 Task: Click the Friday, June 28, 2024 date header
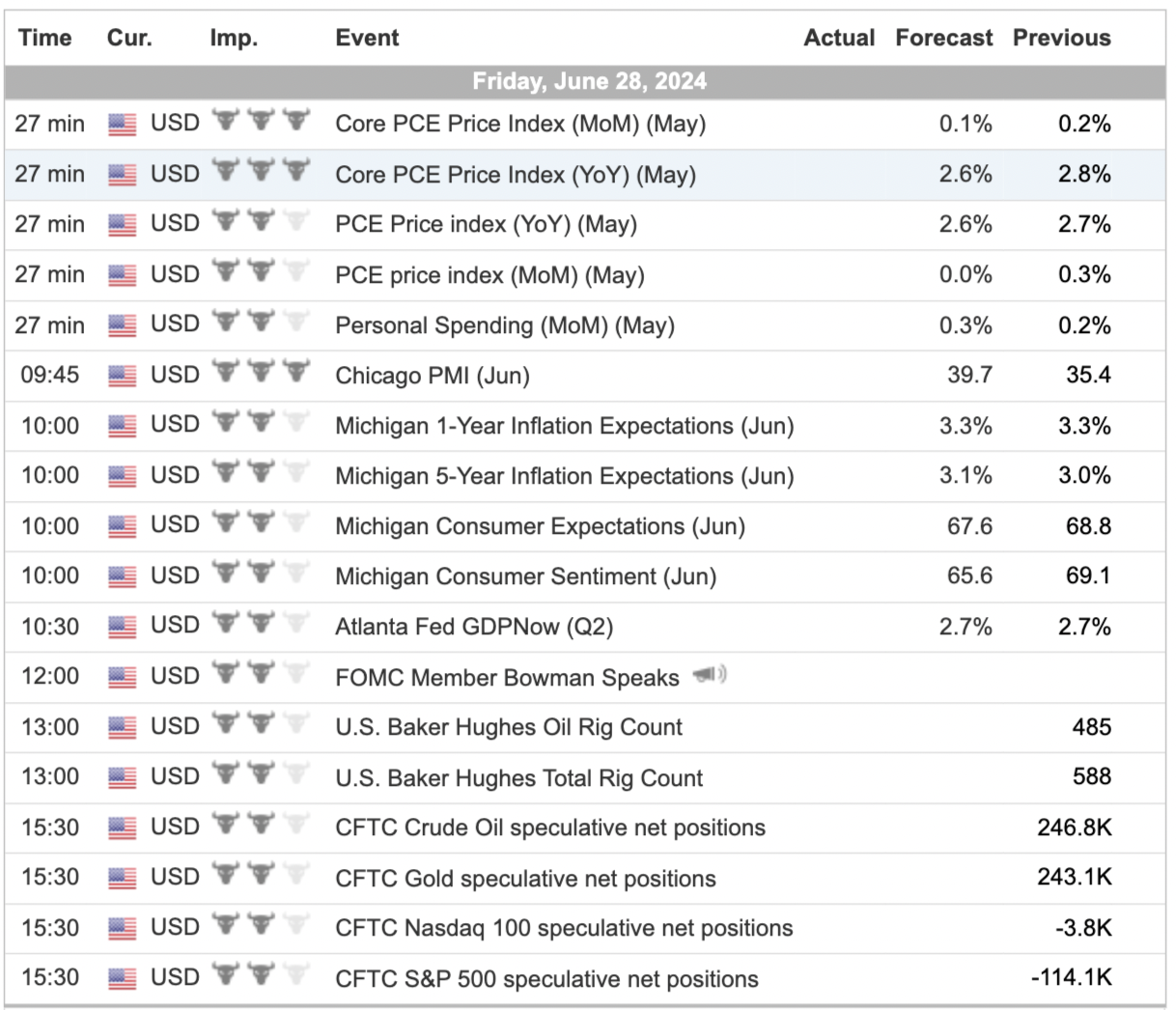click(589, 81)
